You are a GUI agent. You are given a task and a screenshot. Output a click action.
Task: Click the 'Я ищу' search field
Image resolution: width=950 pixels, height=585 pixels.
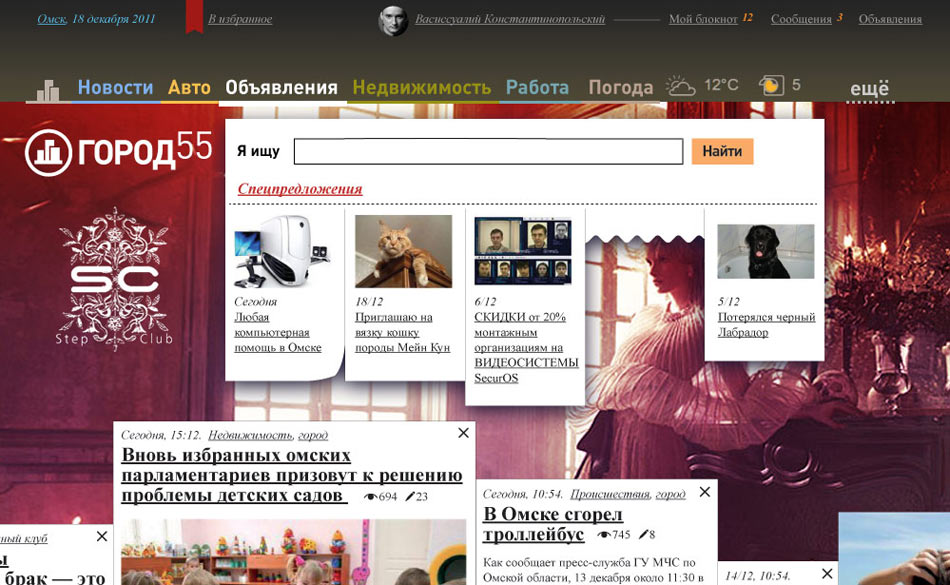(488, 151)
